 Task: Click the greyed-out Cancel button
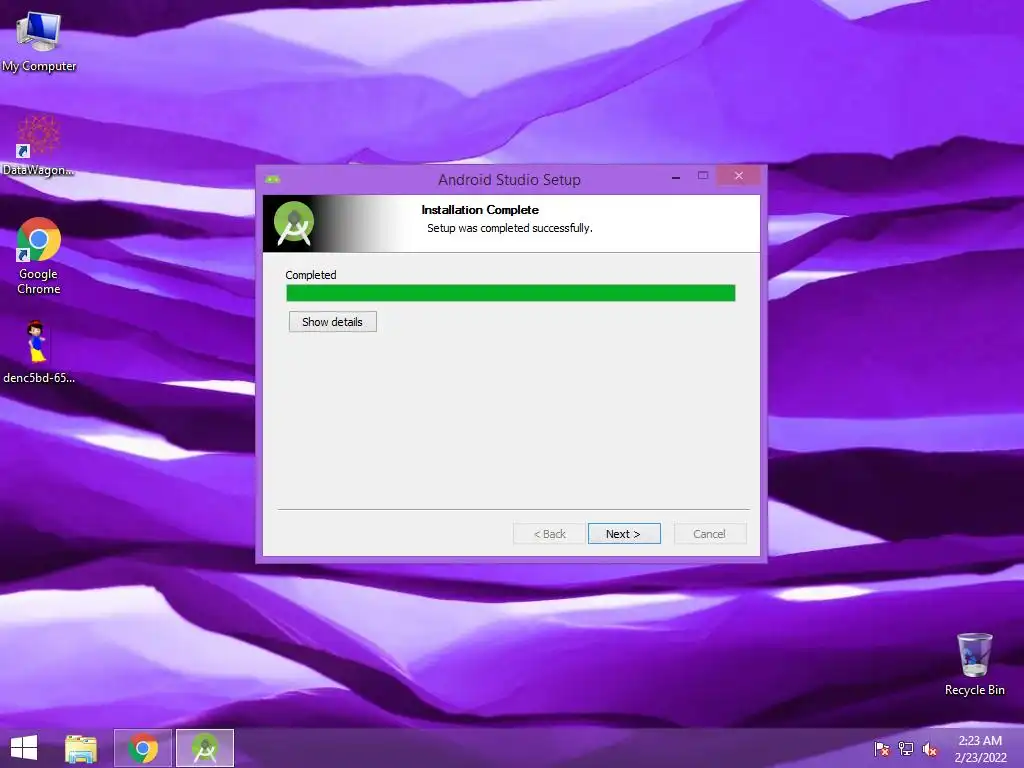[709, 534]
